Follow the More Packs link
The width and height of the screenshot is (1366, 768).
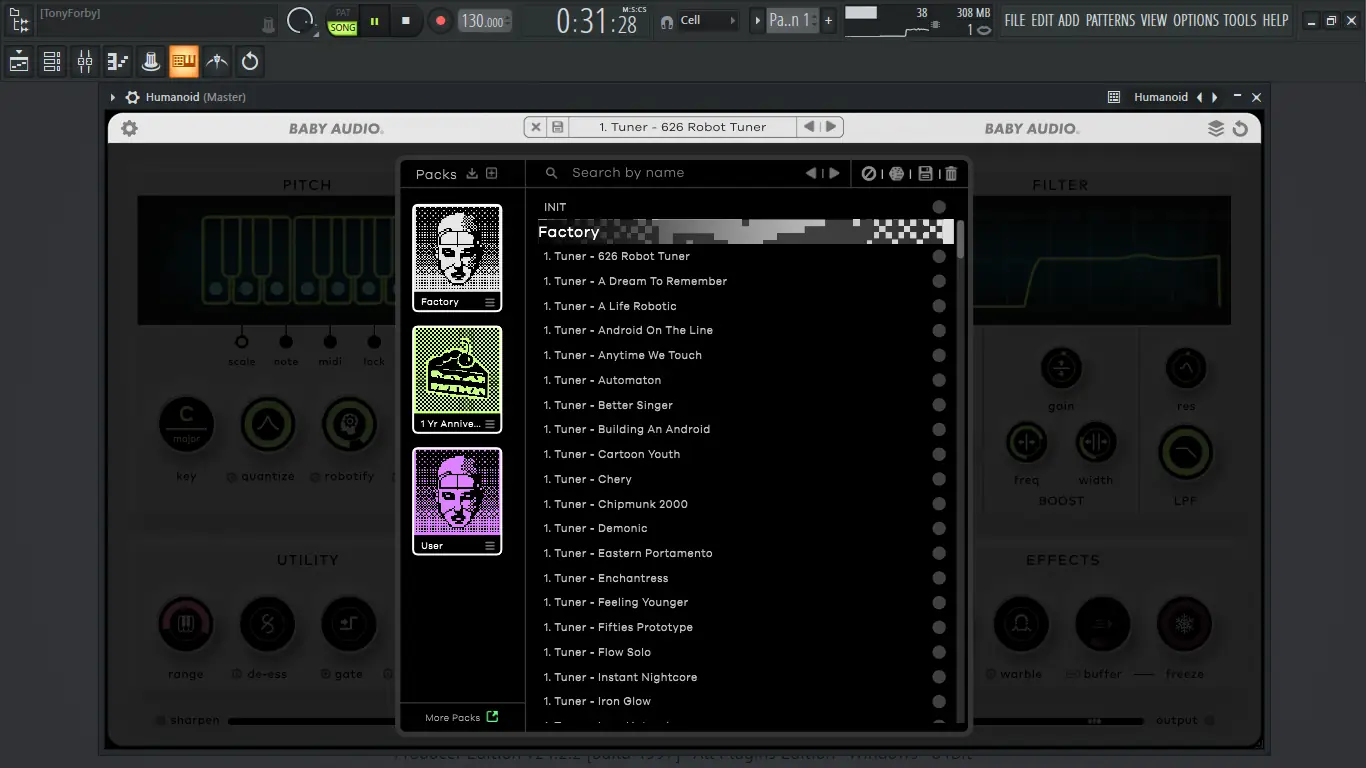pyautogui.click(x=461, y=717)
